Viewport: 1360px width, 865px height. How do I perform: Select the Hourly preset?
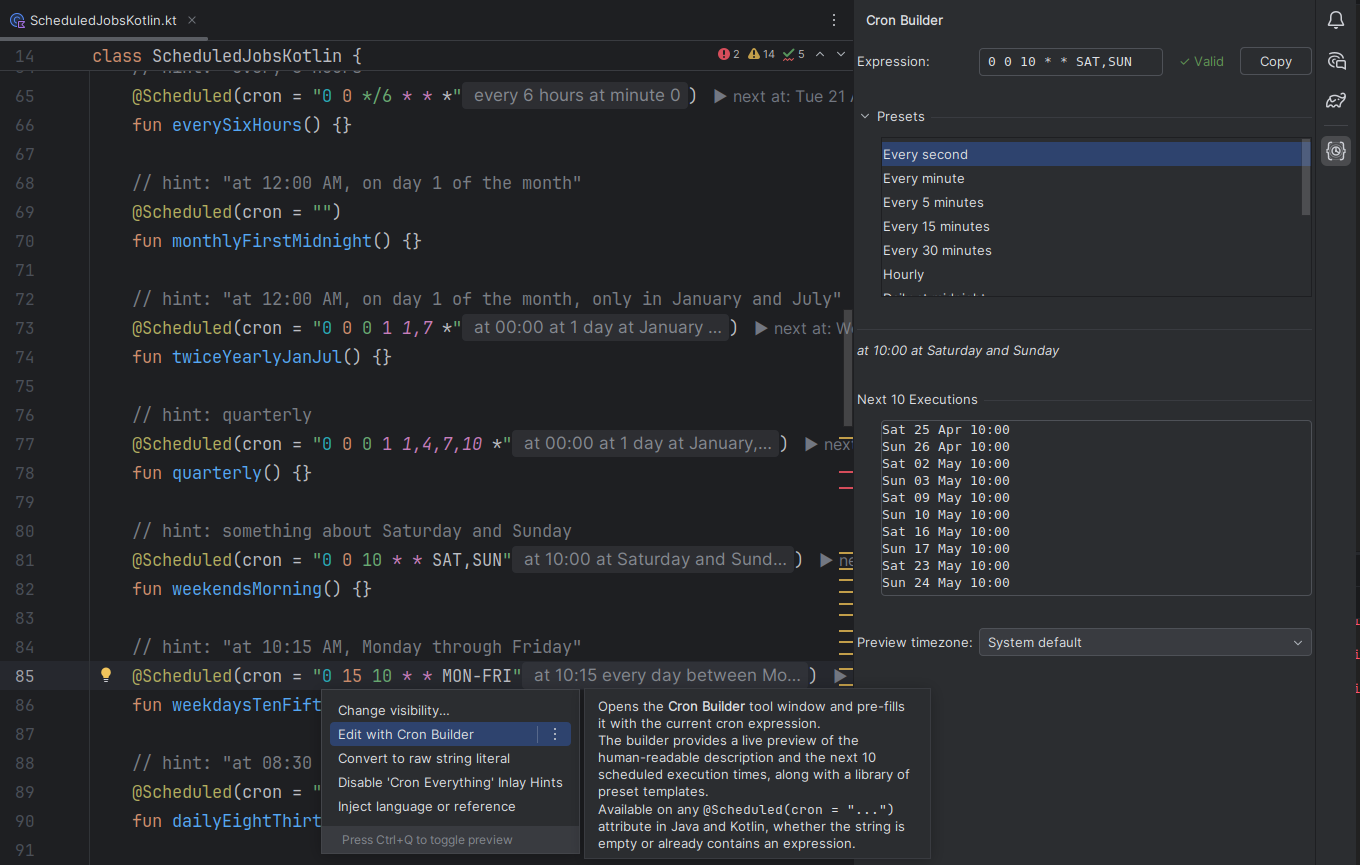coord(1091,274)
